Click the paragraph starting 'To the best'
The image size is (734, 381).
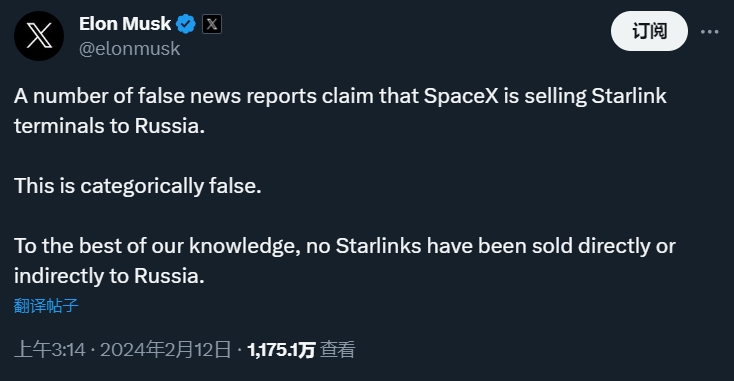click(x=345, y=261)
